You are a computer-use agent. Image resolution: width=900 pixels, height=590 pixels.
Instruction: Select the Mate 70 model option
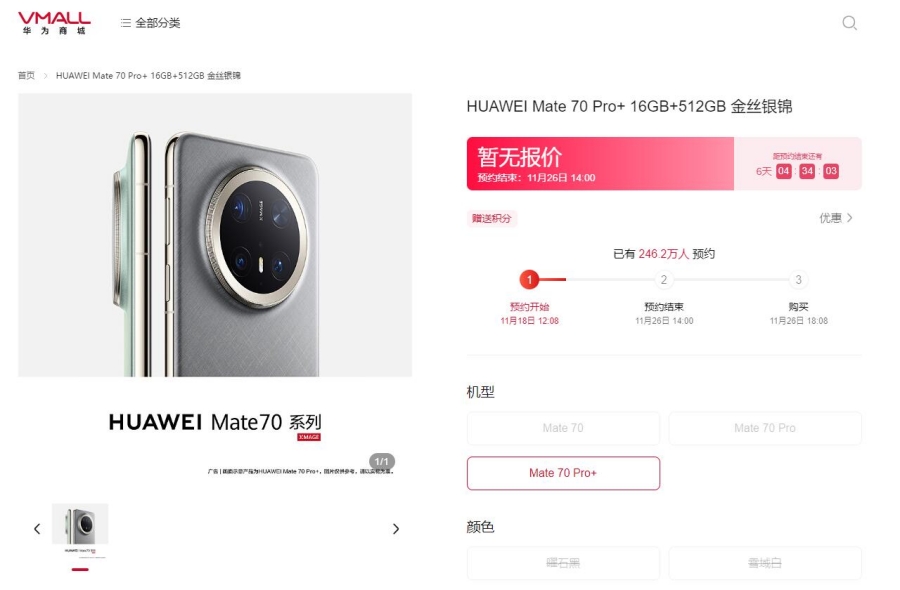pyautogui.click(x=563, y=428)
